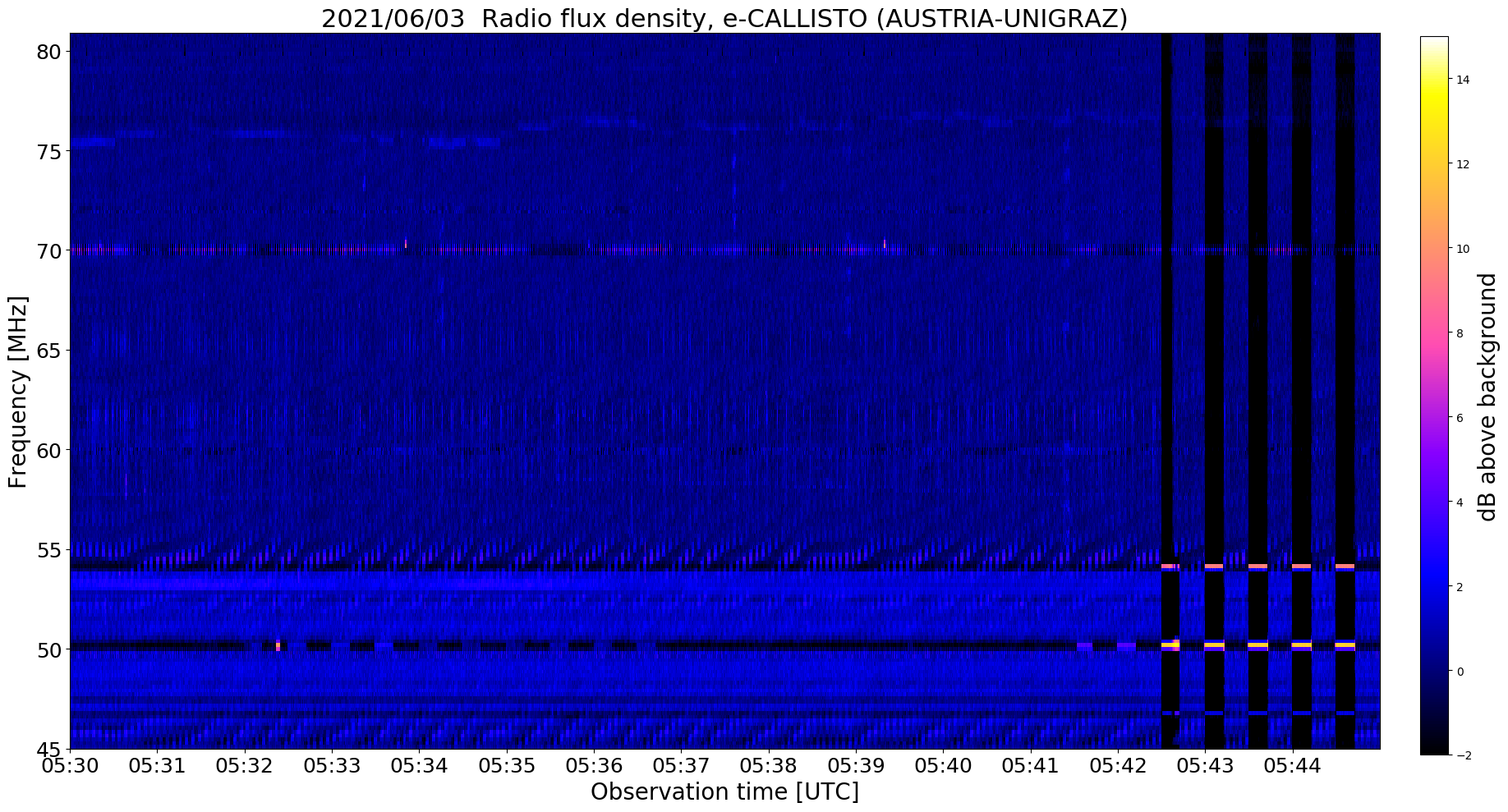1508x812 pixels.
Task: Click the colorbar tick label 4
Action: pos(1460,502)
